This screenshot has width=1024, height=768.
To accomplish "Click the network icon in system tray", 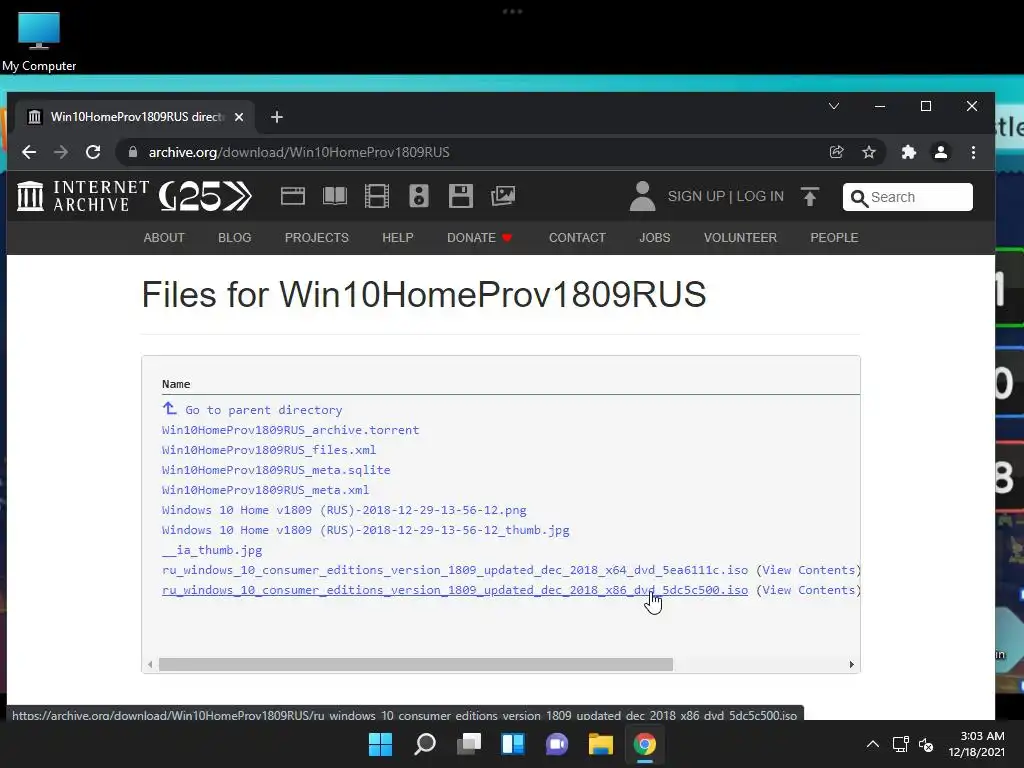I will 901,744.
